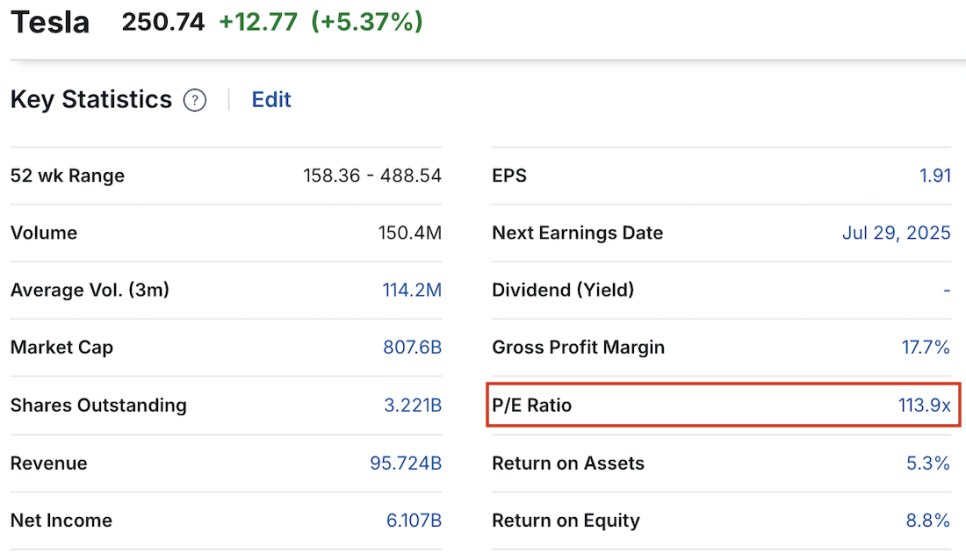
Task: Open the EPS value 1.91
Action: tap(935, 176)
